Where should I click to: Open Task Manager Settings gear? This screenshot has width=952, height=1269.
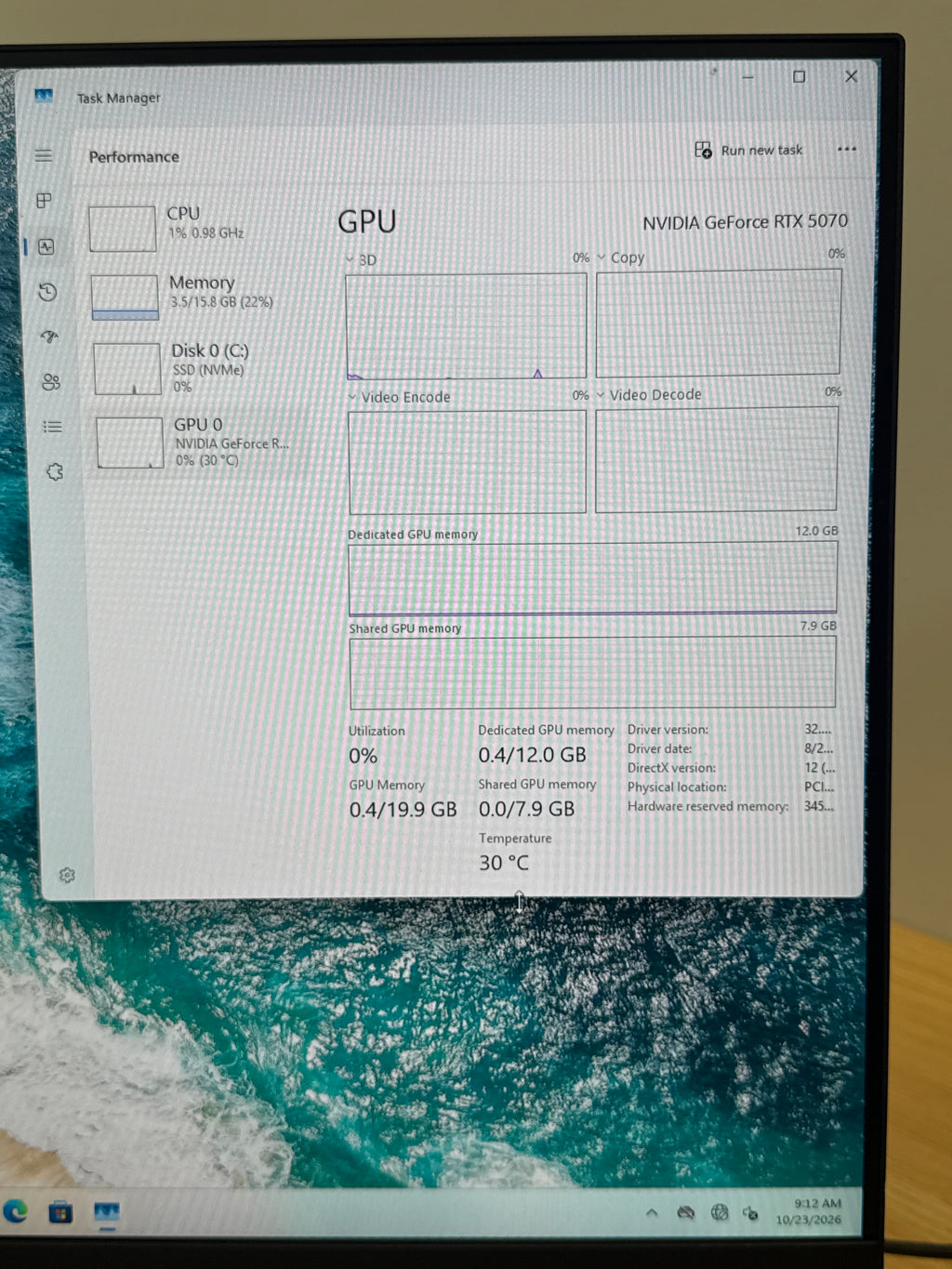(67, 875)
